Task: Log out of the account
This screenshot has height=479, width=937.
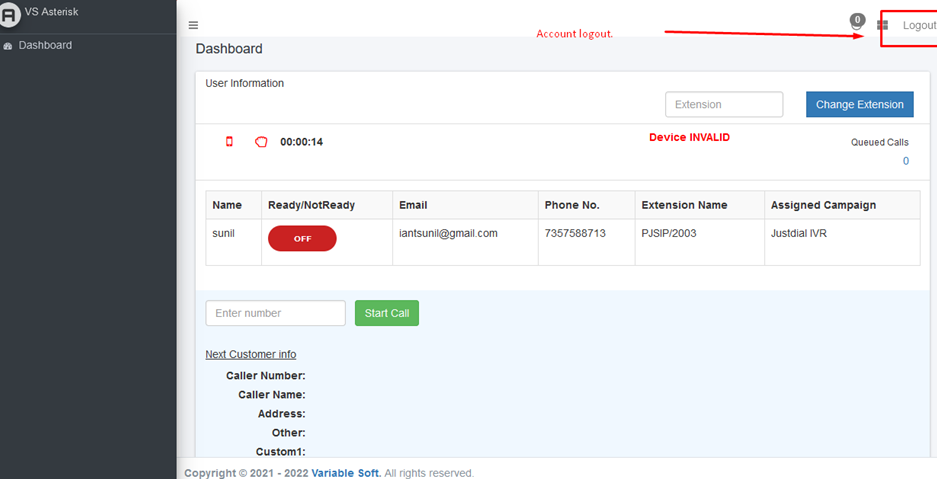Action: click(918, 26)
